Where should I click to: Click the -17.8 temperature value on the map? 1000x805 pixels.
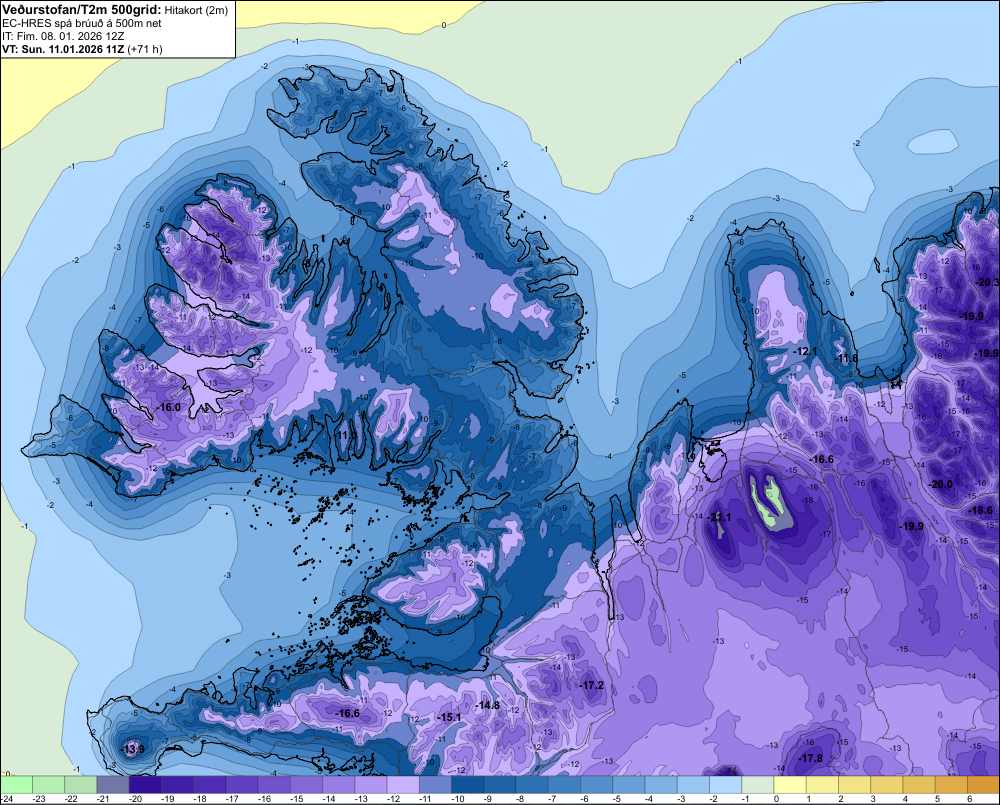click(811, 758)
